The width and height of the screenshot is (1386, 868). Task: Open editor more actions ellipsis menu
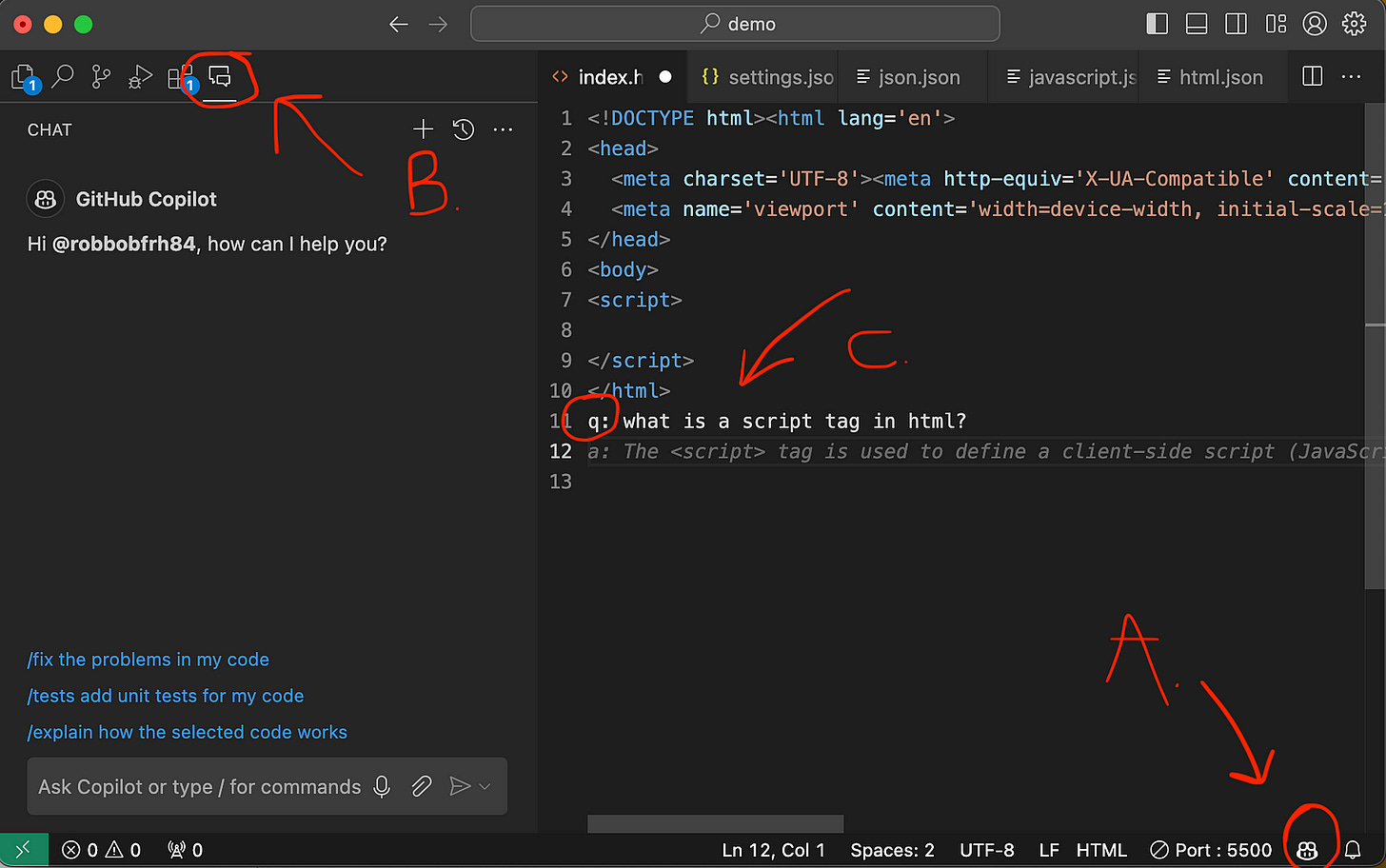[x=1351, y=77]
